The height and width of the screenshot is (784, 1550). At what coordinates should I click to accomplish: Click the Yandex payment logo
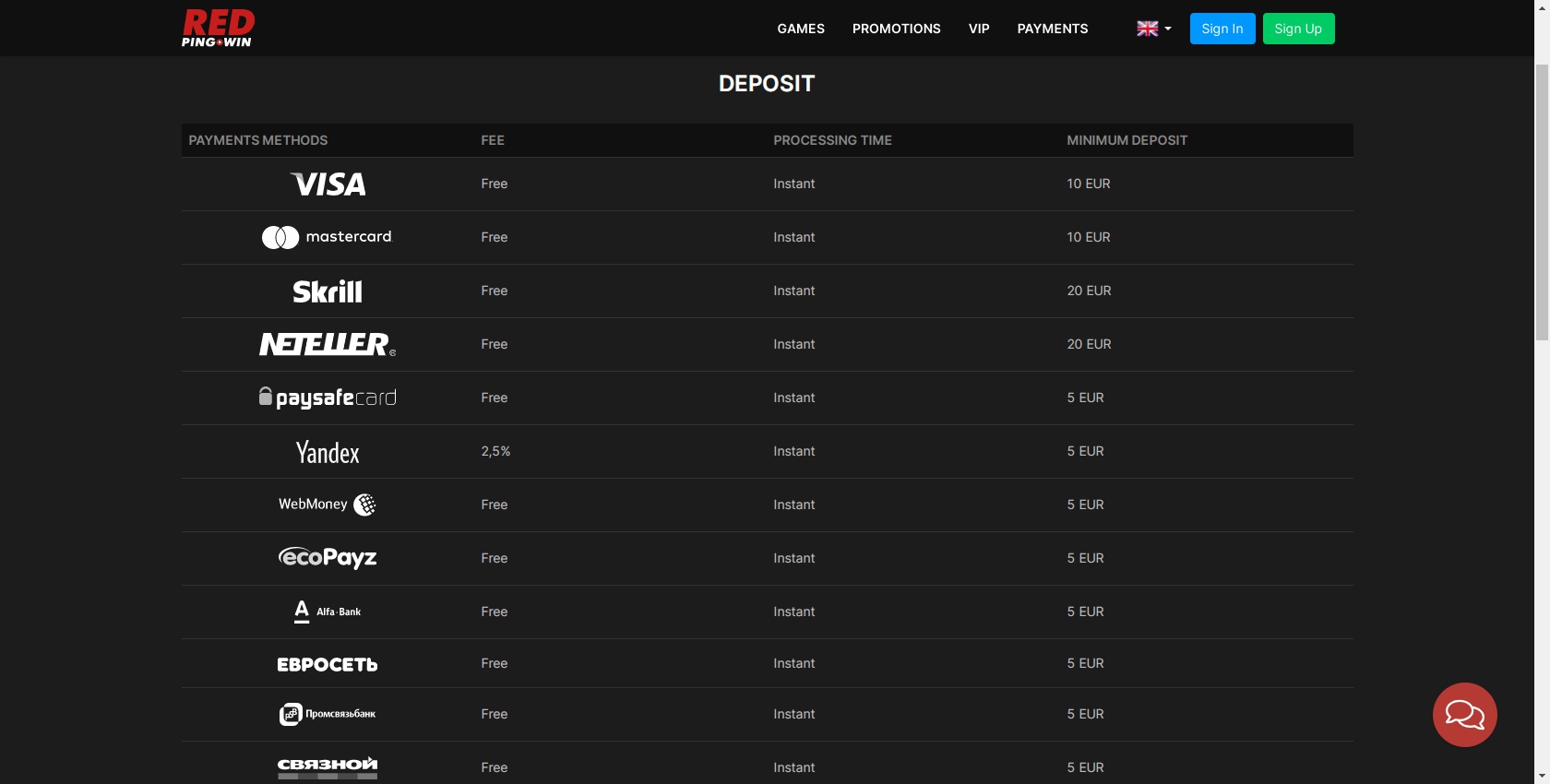click(x=328, y=452)
